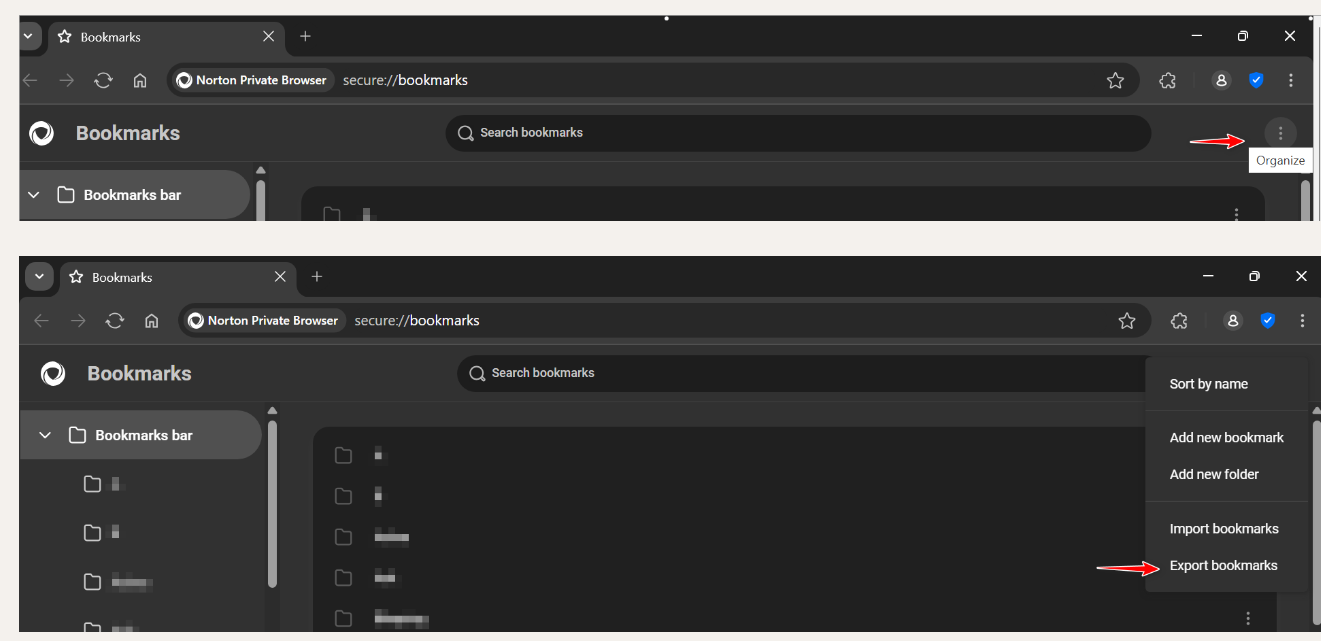Collapse the Bookmarks bar chevron in the lower sidebar

click(45, 435)
